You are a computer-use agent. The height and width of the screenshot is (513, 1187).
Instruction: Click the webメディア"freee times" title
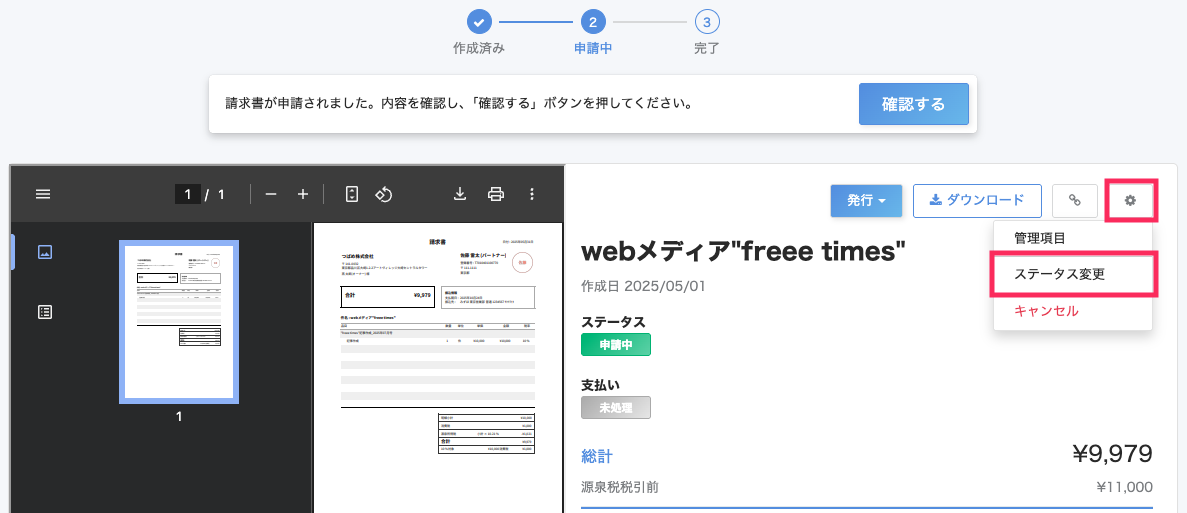tap(743, 253)
